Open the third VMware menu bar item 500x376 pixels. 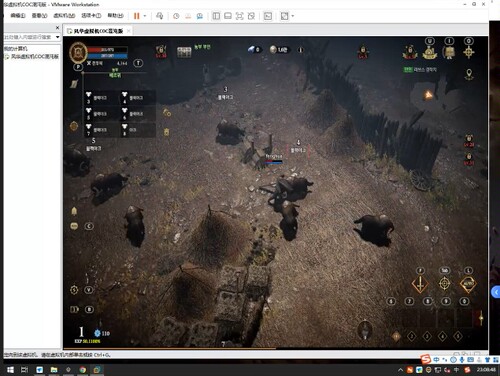click(64, 16)
